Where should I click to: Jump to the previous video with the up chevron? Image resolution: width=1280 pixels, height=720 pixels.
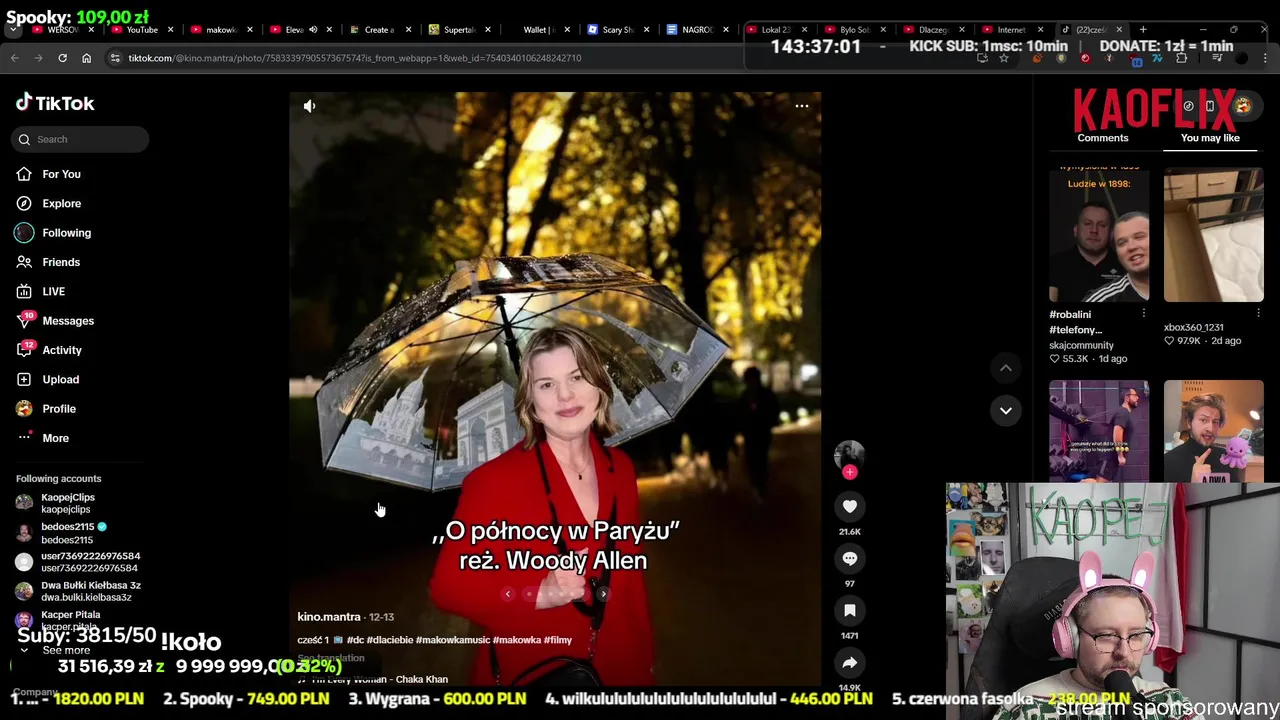coord(1006,368)
